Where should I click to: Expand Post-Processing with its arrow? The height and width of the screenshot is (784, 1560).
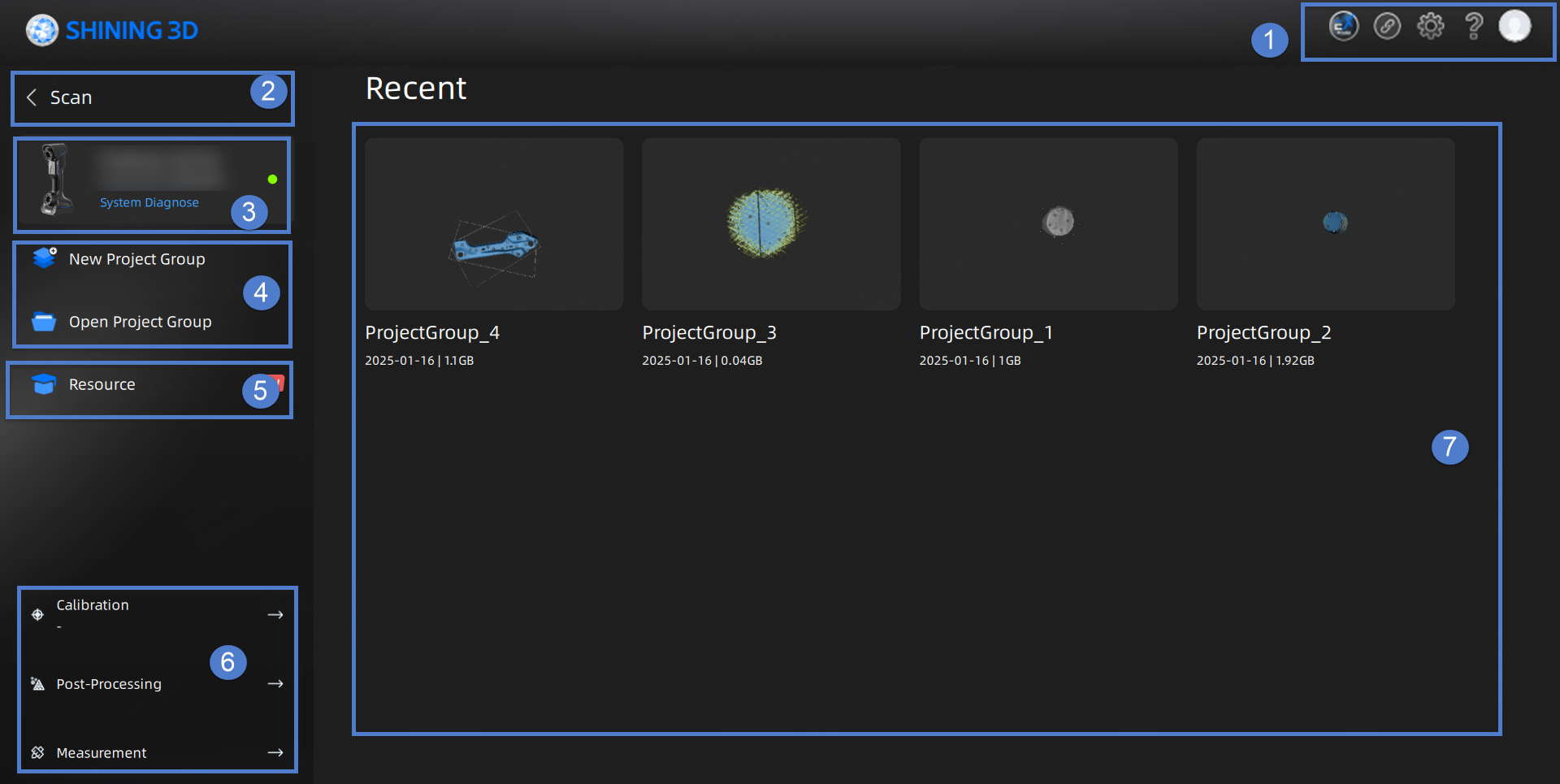[x=275, y=684]
